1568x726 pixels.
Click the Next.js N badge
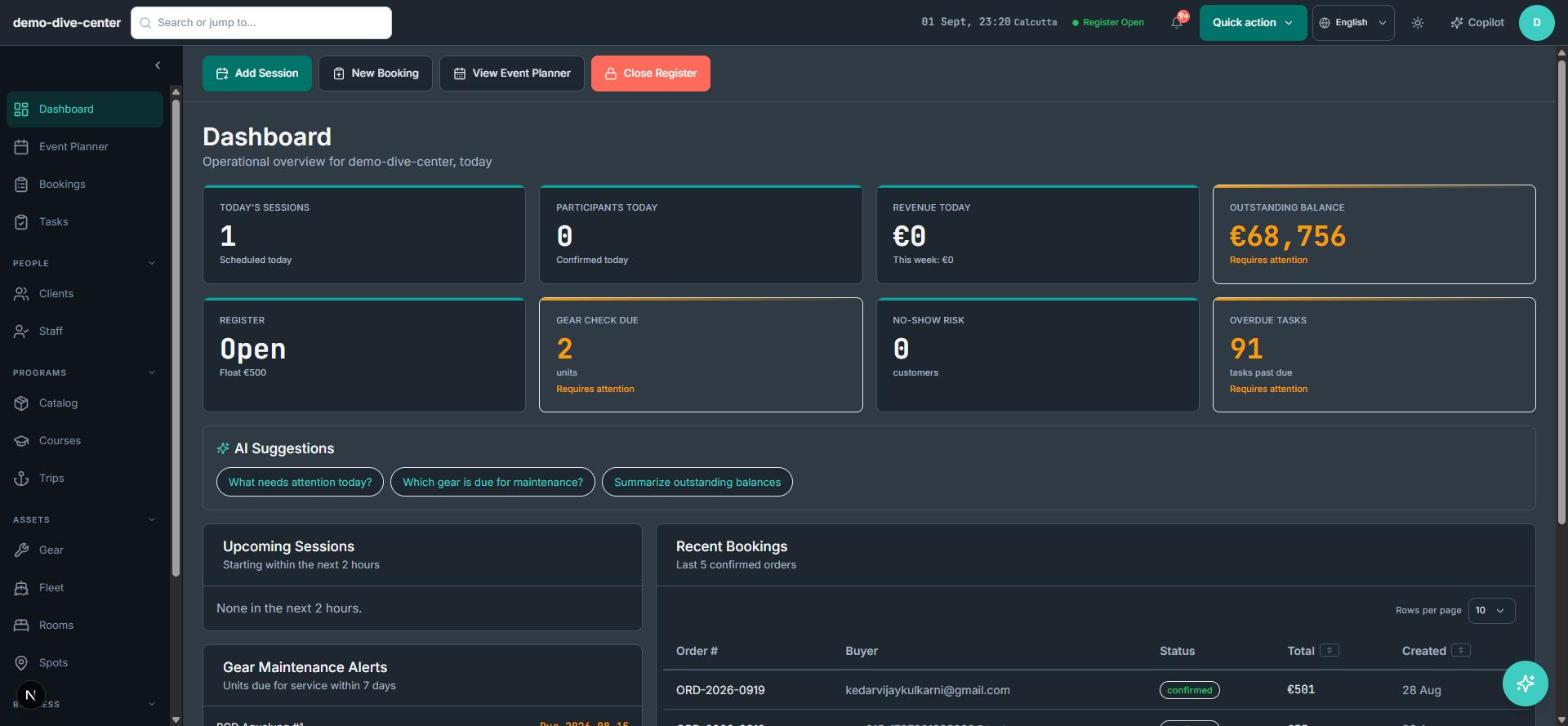click(30, 695)
